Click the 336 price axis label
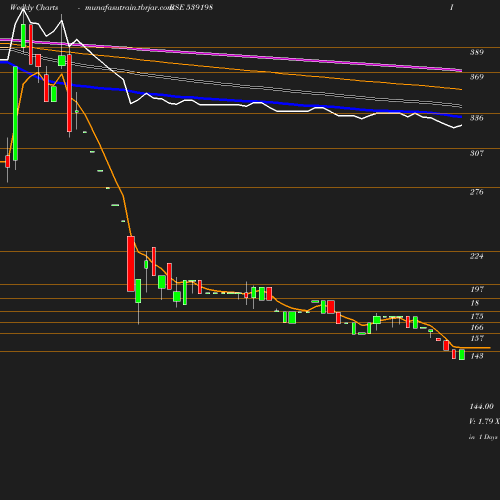The width and height of the screenshot is (500, 500). pos(477,118)
